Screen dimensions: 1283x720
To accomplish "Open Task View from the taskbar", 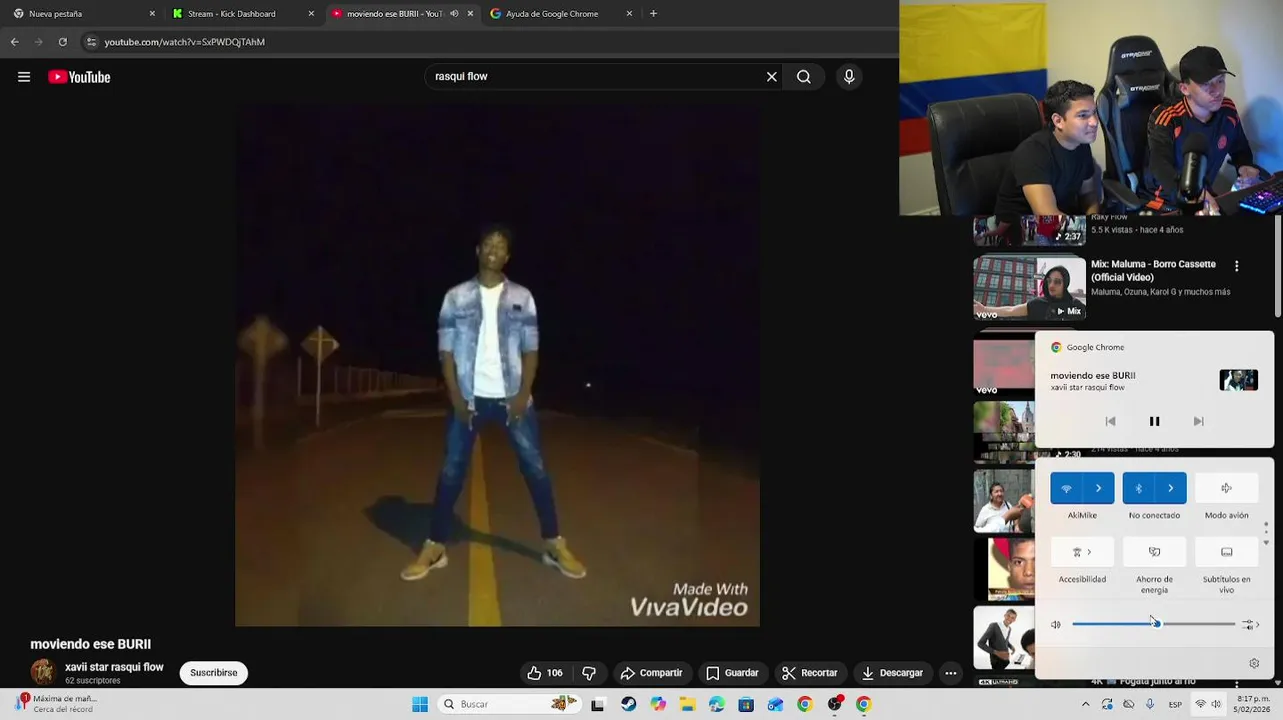I will coord(598,704).
